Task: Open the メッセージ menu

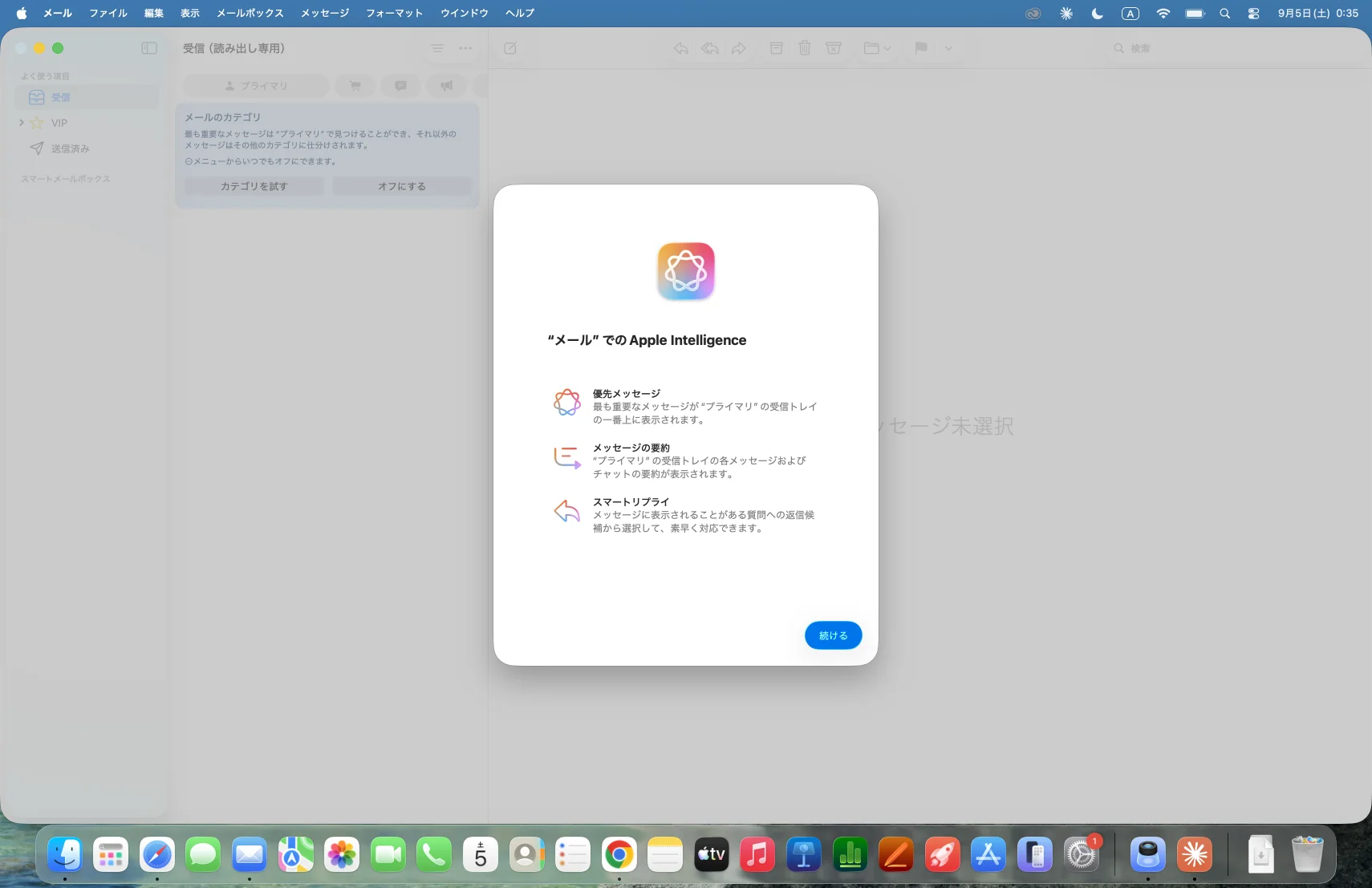Action: coord(325,13)
